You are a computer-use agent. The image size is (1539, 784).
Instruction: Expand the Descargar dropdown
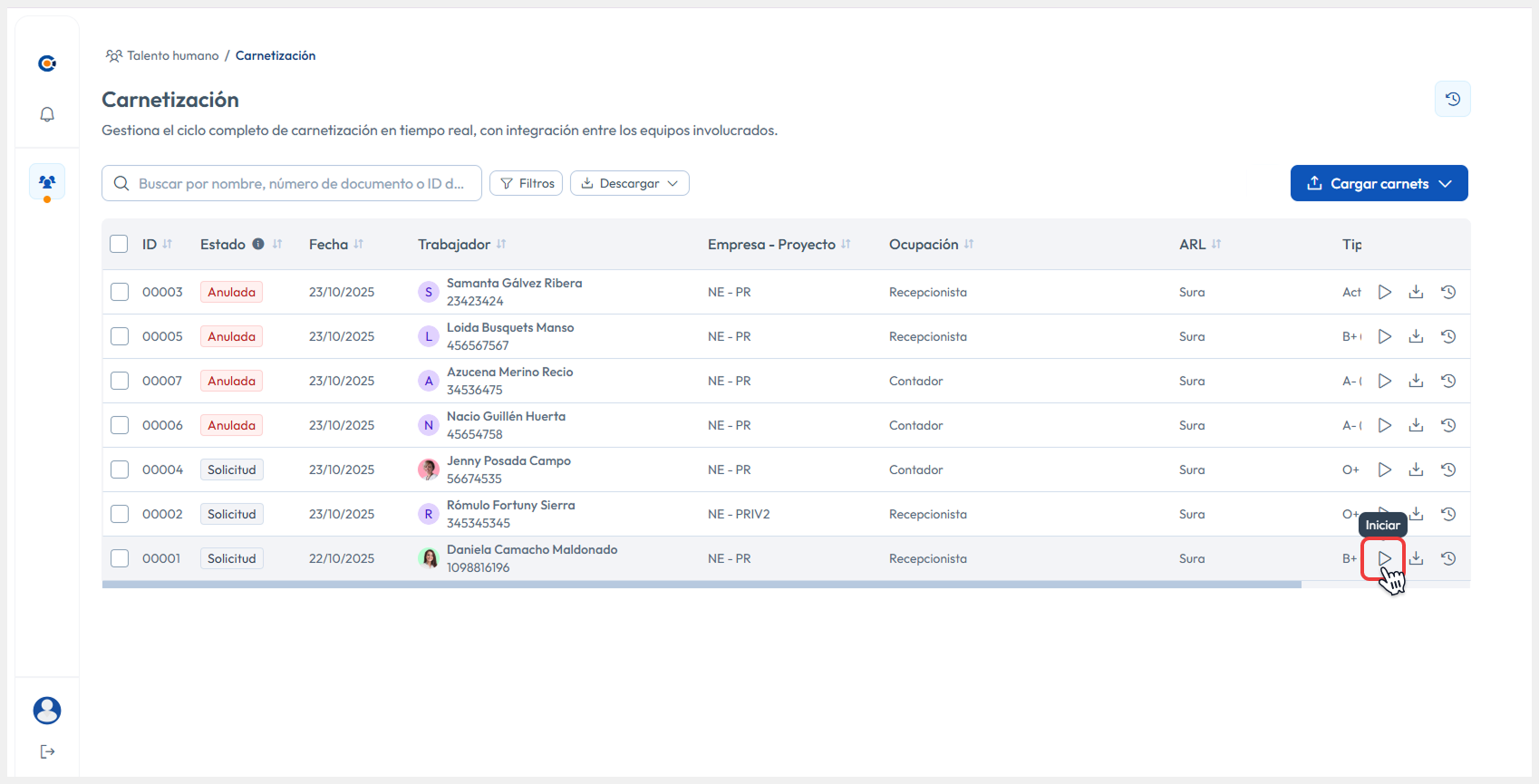pos(630,183)
